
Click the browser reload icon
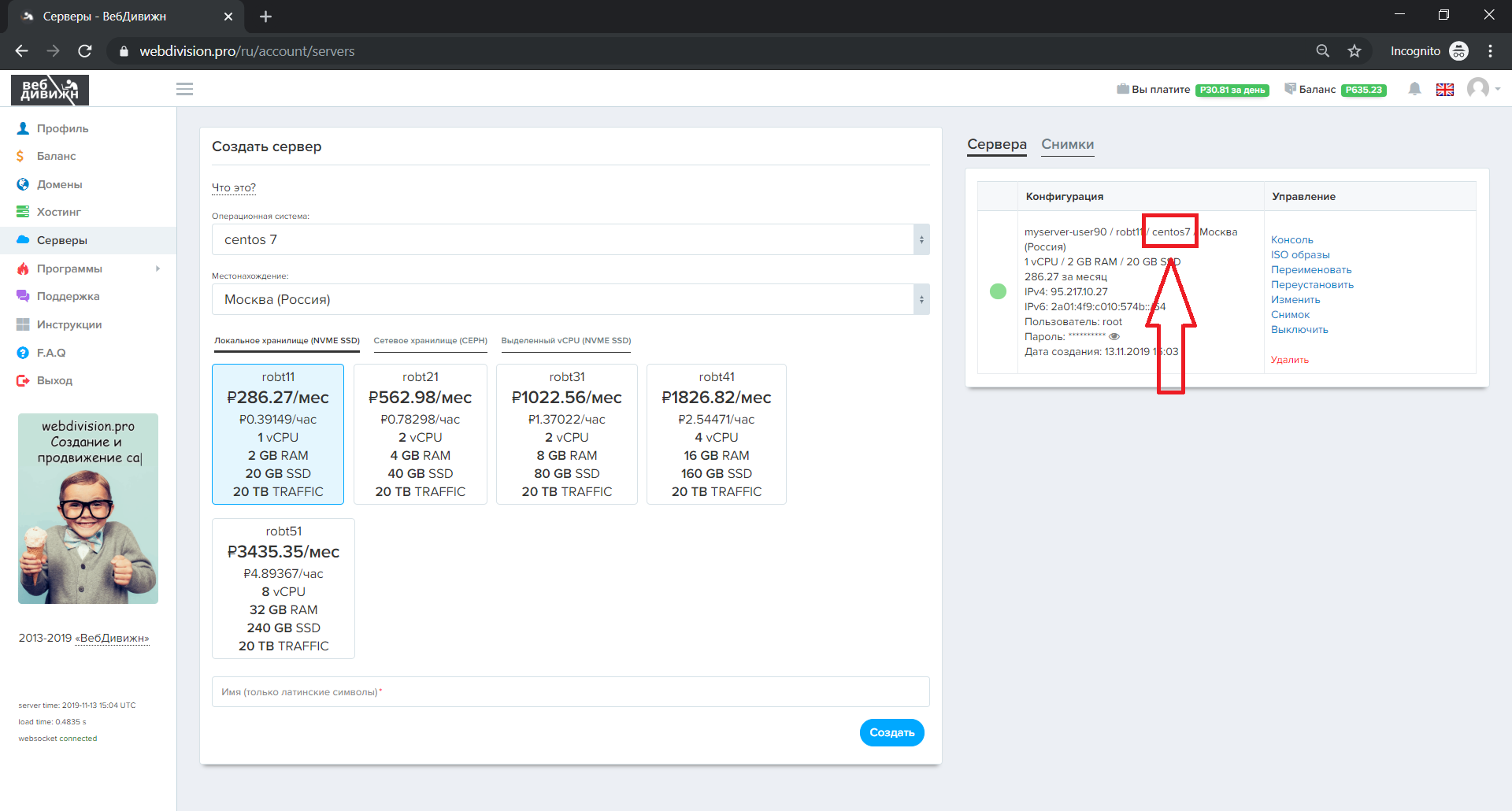tap(85, 51)
